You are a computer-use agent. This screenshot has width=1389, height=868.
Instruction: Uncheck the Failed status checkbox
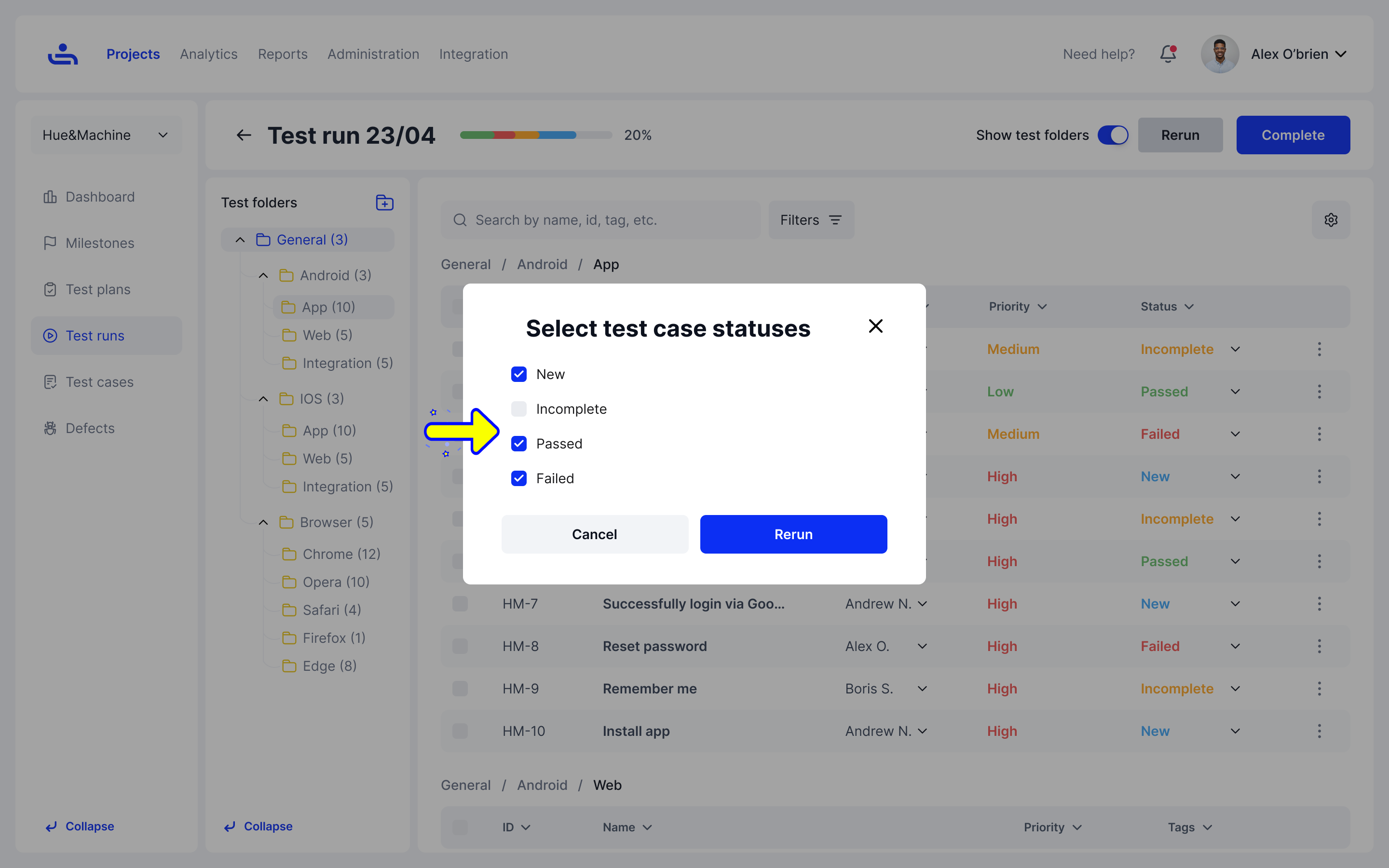pos(519,478)
